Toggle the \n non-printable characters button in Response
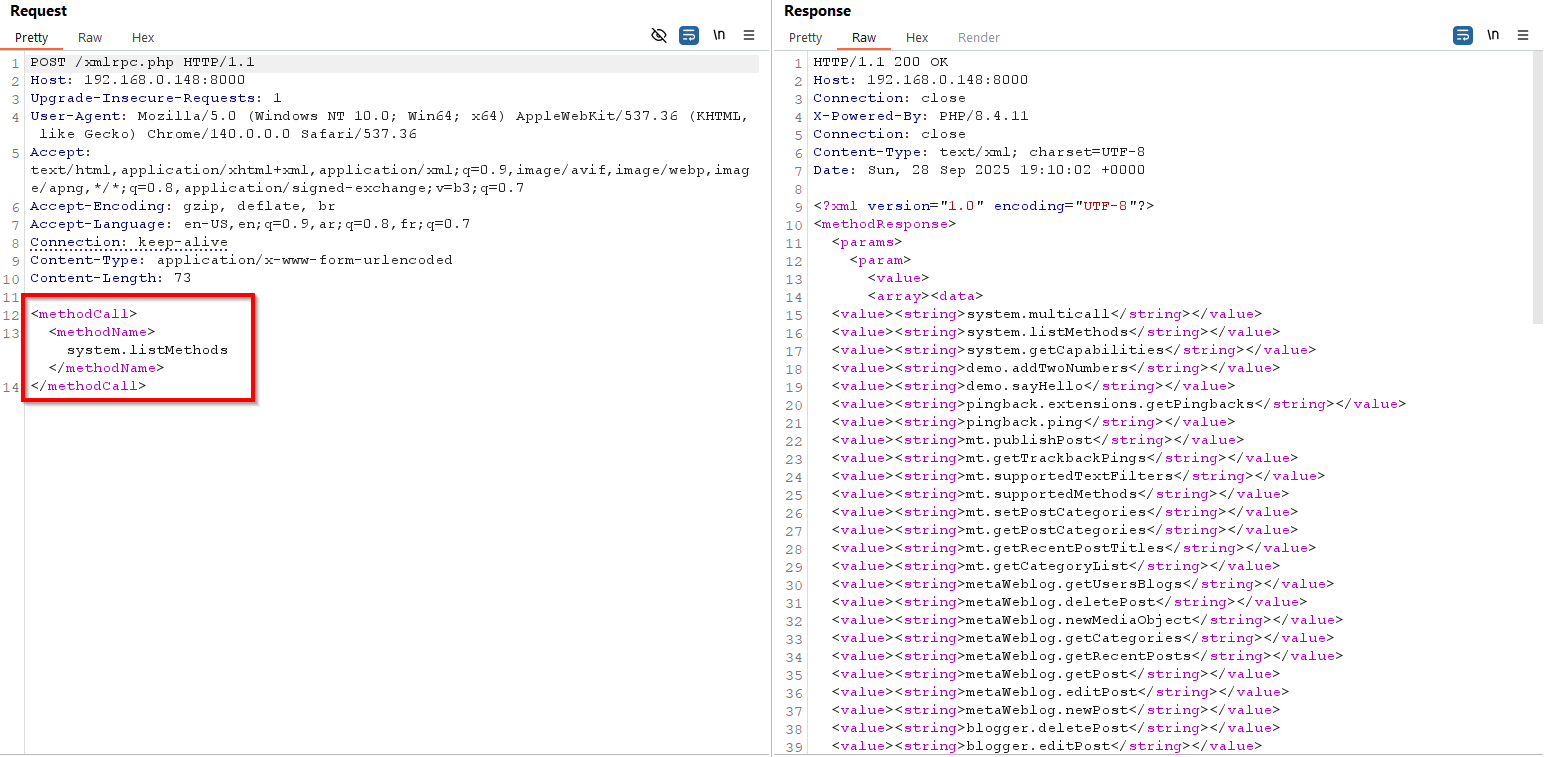1544x757 pixels. [1493, 35]
